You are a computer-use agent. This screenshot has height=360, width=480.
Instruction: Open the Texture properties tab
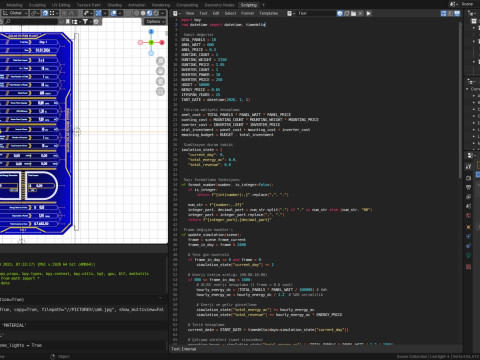(x=468, y=267)
